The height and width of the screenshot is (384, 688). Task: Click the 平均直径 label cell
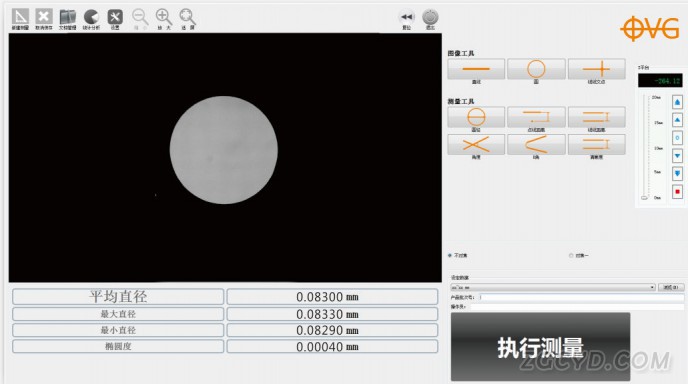(118, 297)
